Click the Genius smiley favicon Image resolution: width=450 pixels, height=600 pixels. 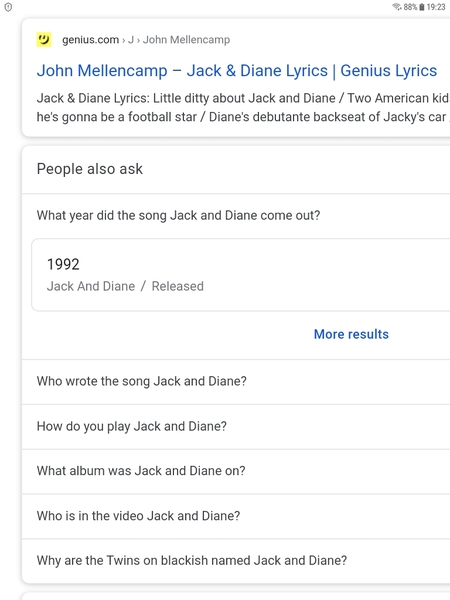[44, 39]
